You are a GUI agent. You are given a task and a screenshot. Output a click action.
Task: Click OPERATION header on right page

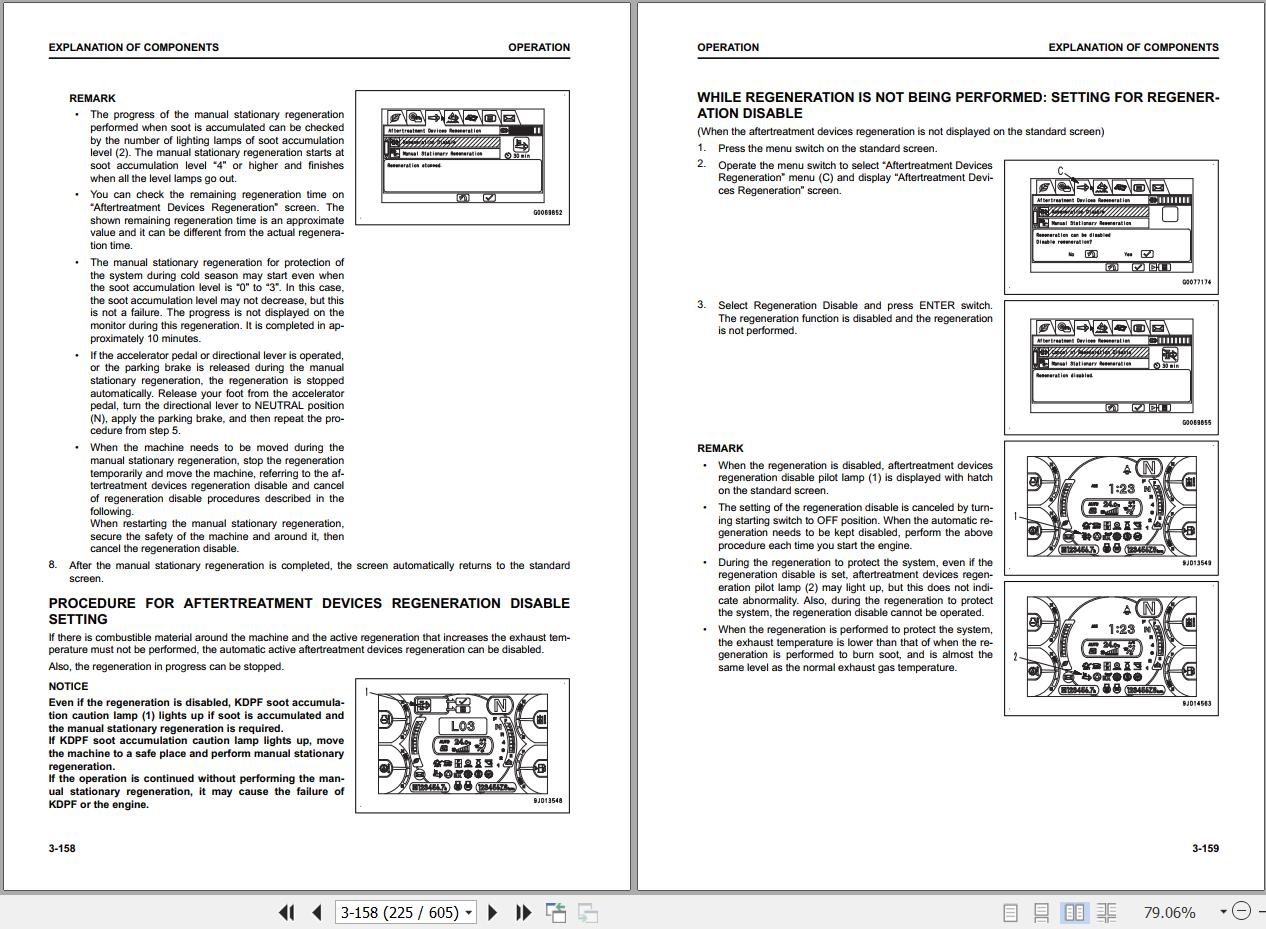click(728, 47)
